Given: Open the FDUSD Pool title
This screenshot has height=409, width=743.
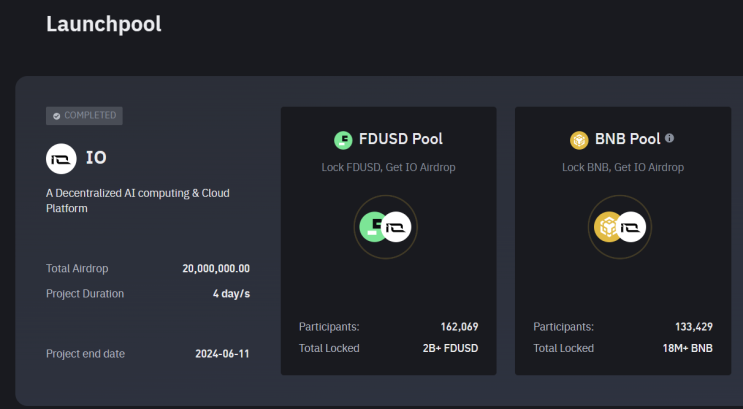Looking at the screenshot, I should click(400, 139).
